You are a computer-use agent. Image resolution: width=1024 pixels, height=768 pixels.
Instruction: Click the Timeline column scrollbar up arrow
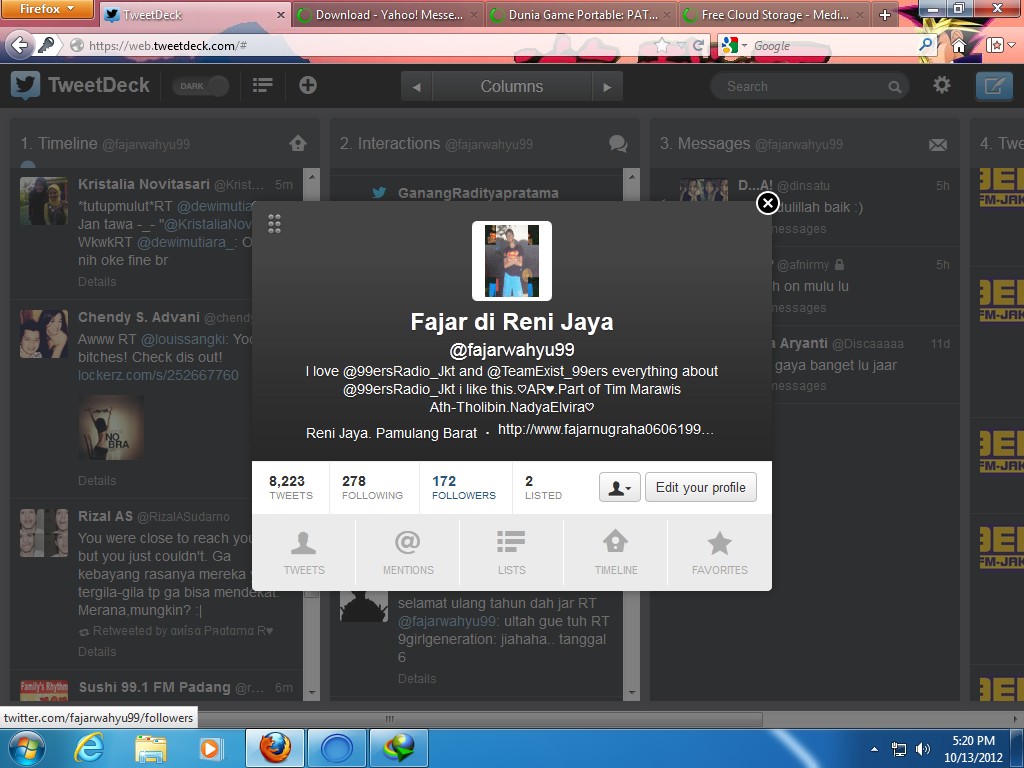click(311, 176)
